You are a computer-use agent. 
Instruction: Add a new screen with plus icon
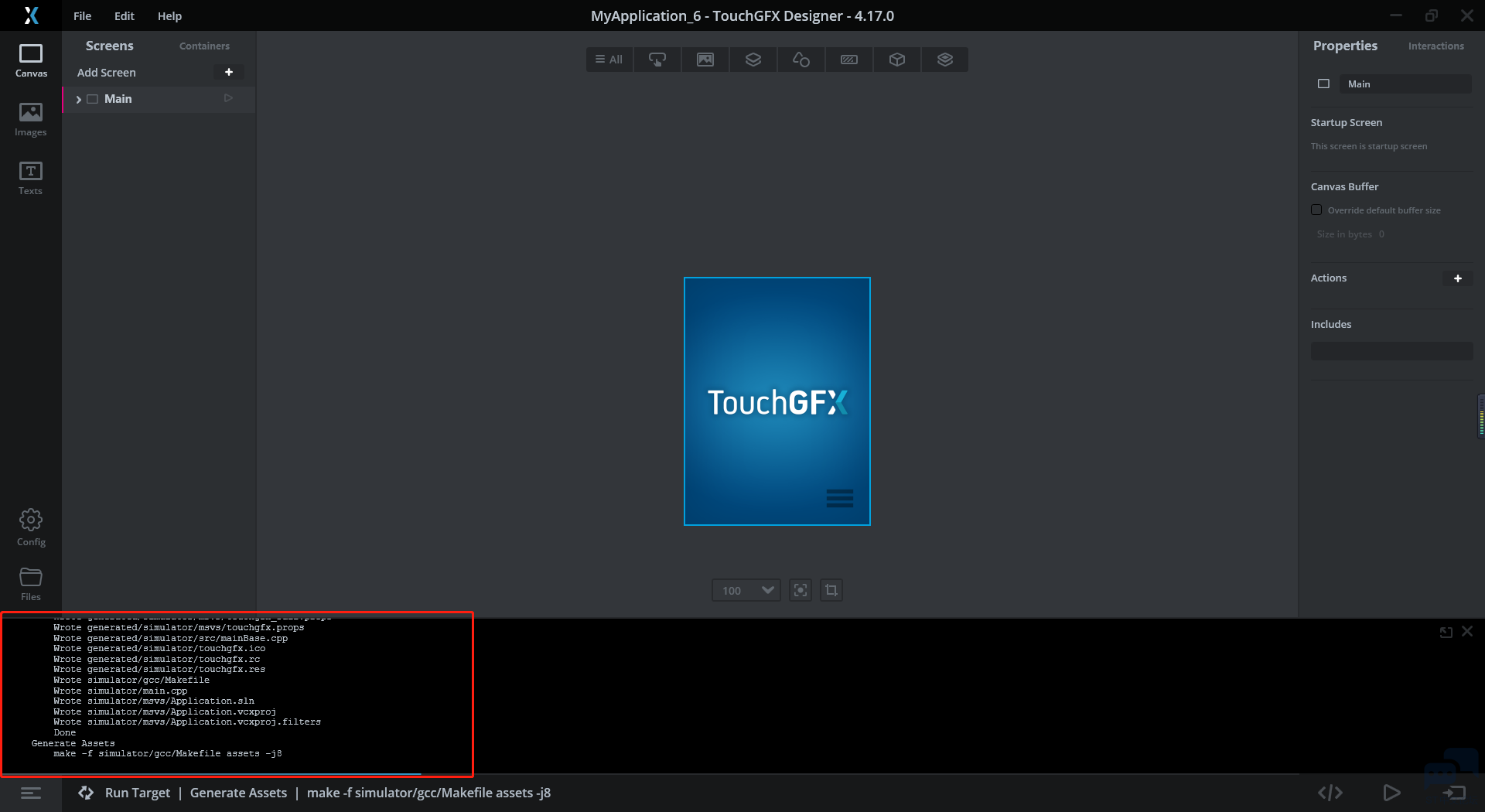tap(229, 72)
